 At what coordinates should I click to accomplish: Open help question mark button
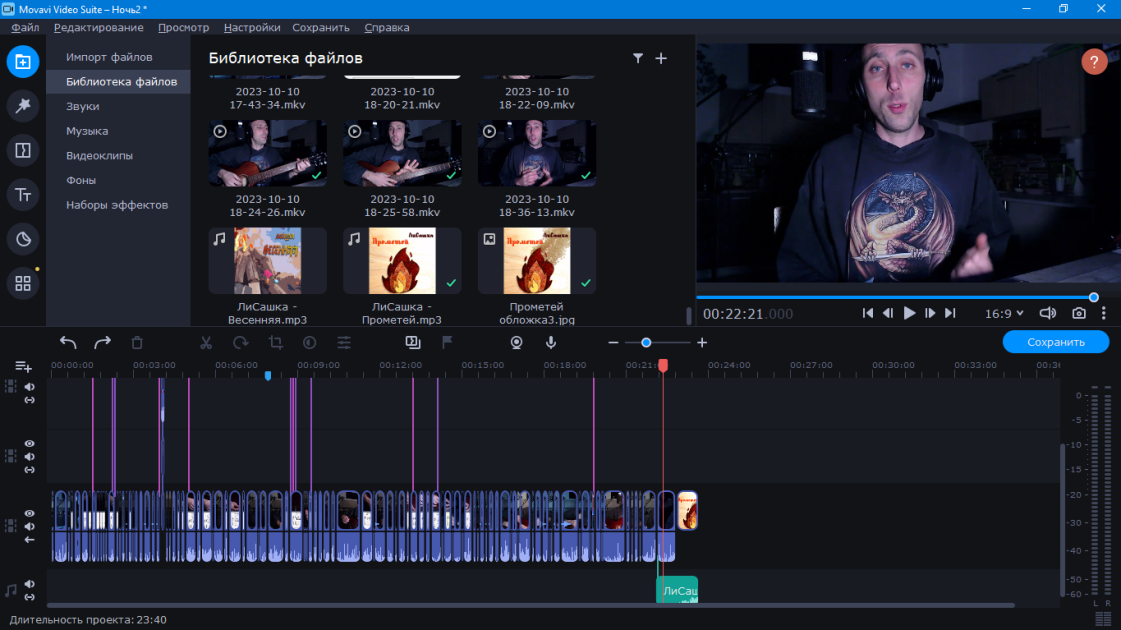tap(1094, 62)
